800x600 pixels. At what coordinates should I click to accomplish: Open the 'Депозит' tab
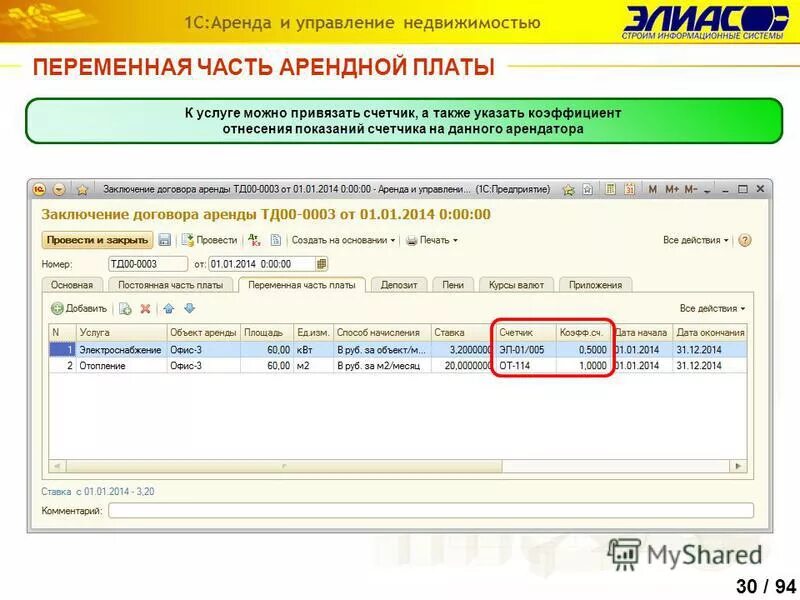click(x=399, y=285)
